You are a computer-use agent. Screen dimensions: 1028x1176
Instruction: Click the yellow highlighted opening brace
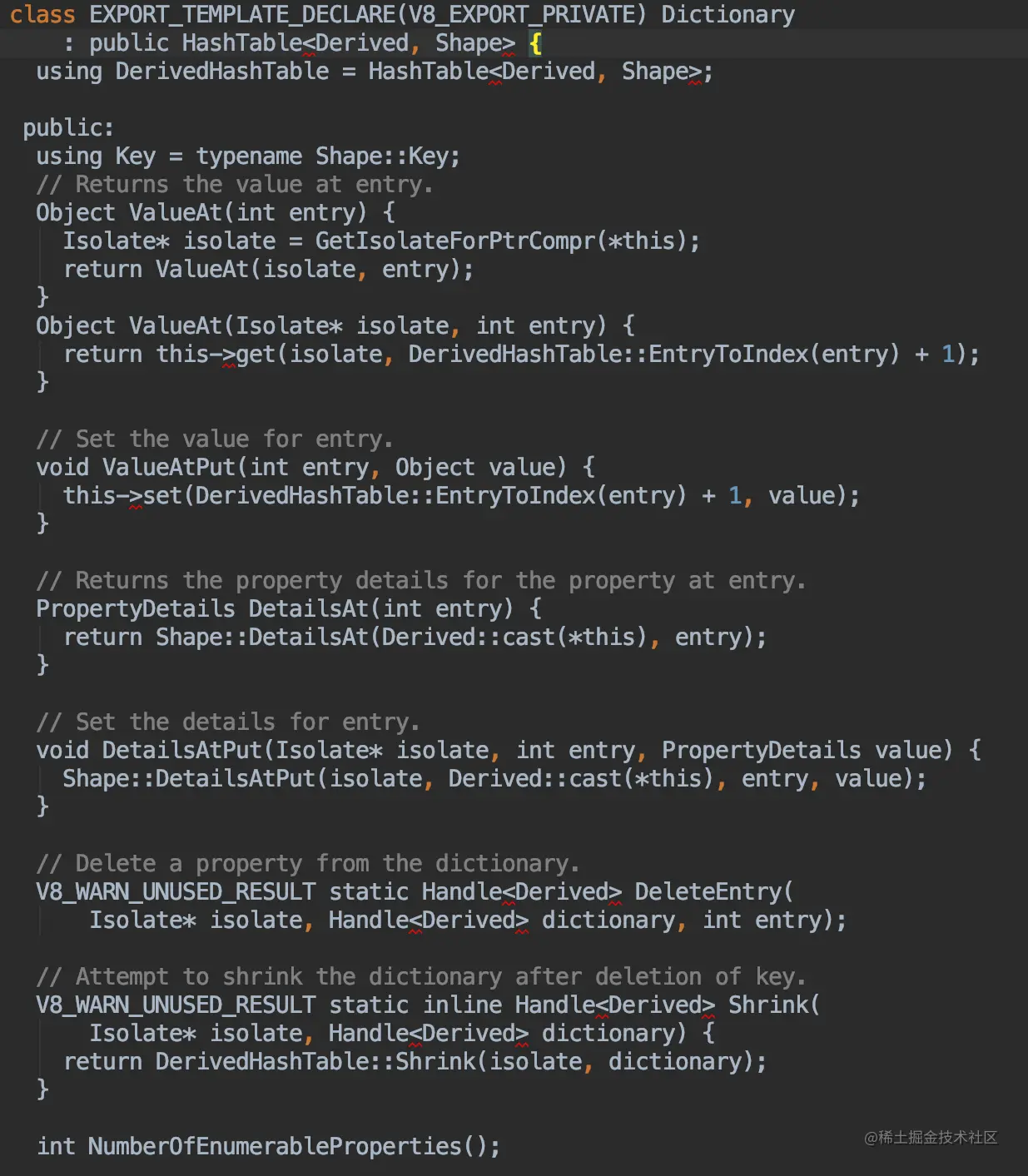(535, 43)
